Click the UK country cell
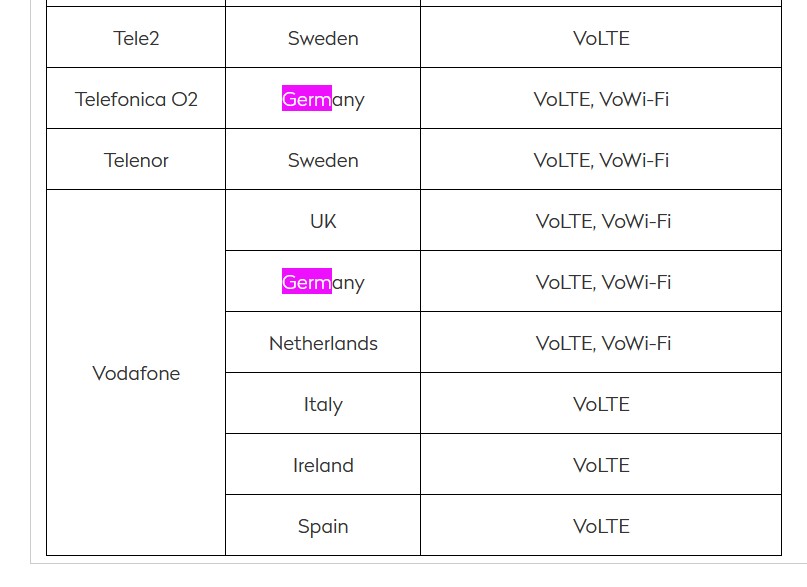This screenshot has height=587, width=807. (x=323, y=220)
